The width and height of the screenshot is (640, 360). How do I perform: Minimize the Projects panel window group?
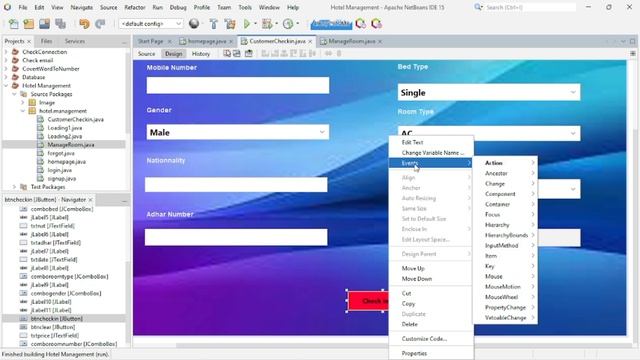click(124, 42)
